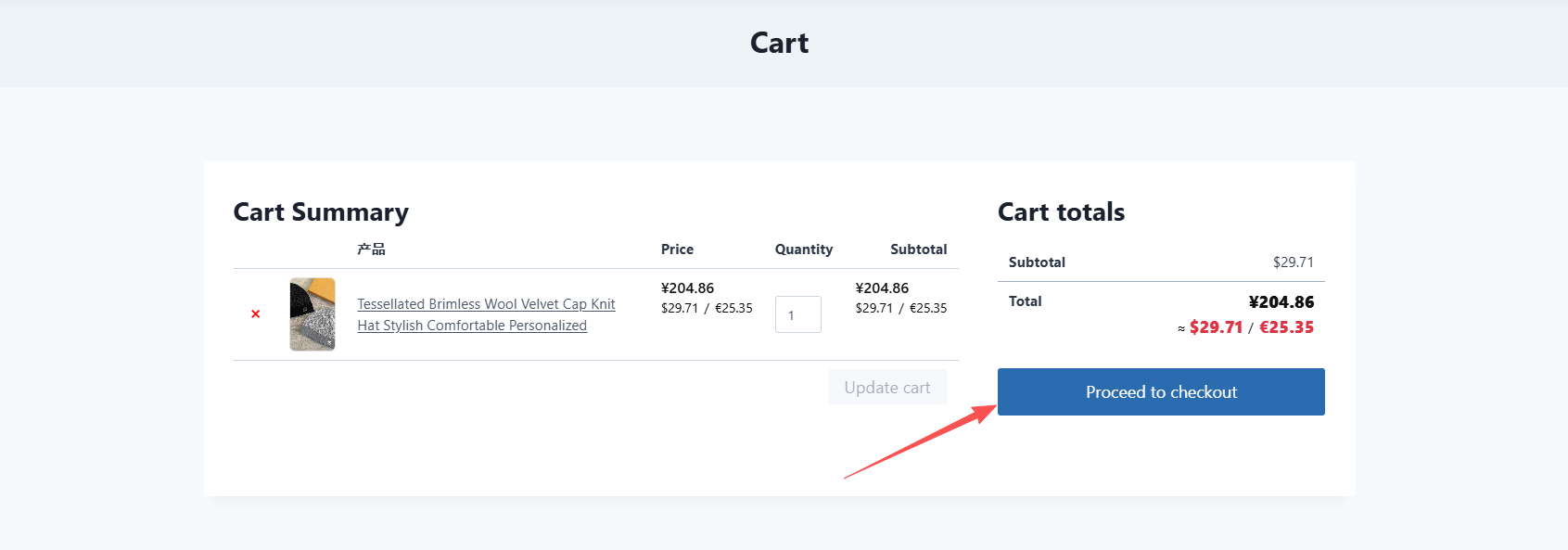The width and height of the screenshot is (1568, 550).
Task: Click the Quantity column header
Action: [x=804, y=249]
